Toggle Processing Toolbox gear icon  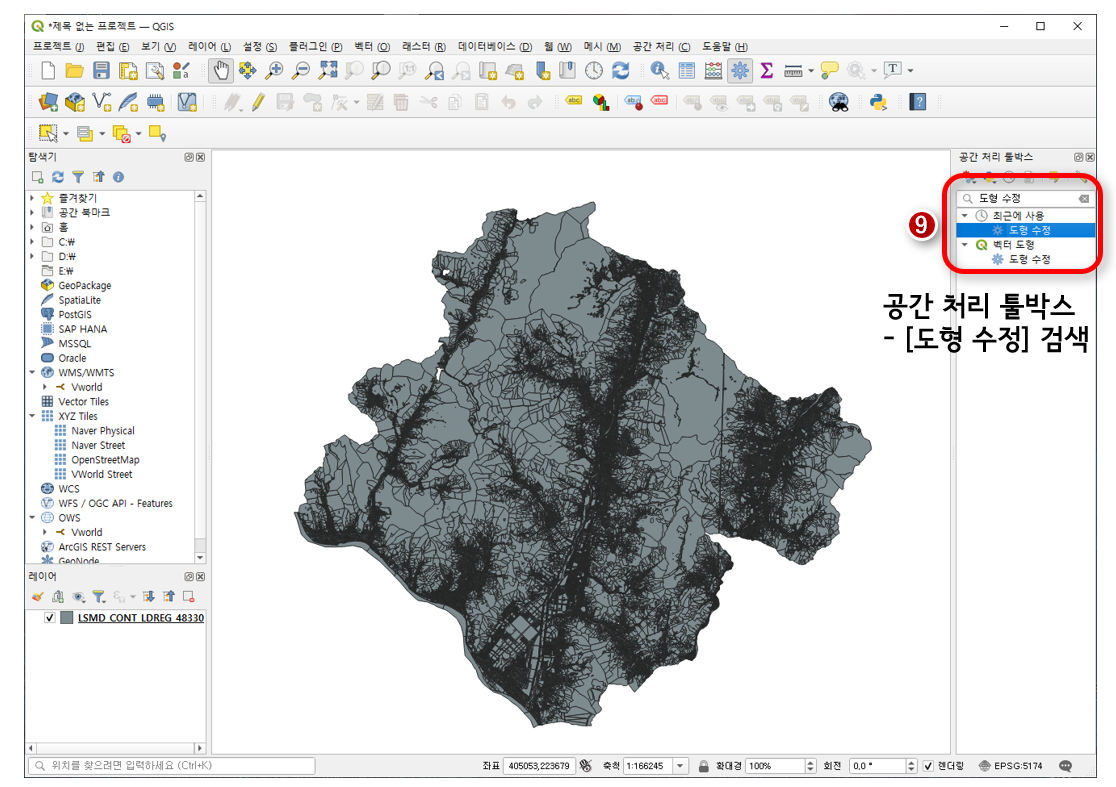[740, 70]
